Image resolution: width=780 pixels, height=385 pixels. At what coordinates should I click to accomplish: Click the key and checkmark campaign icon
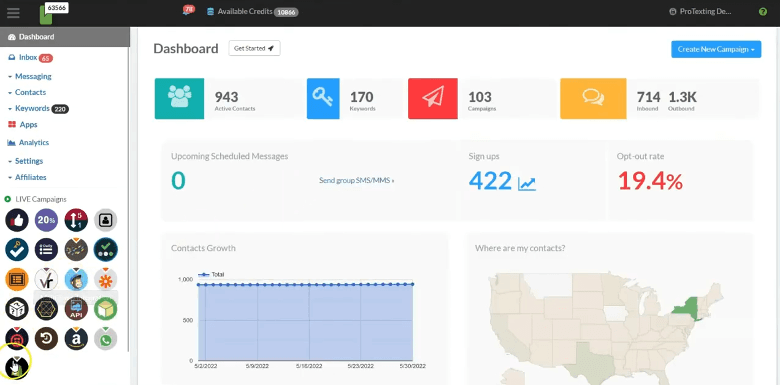click(17, 250)
